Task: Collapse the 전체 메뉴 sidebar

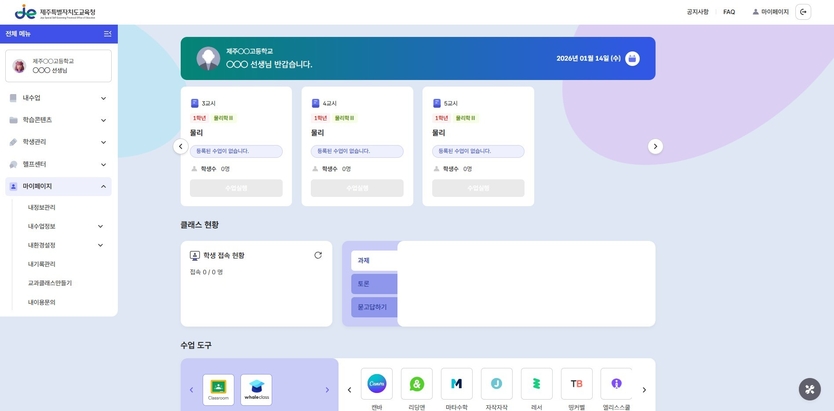Action: 107,34
